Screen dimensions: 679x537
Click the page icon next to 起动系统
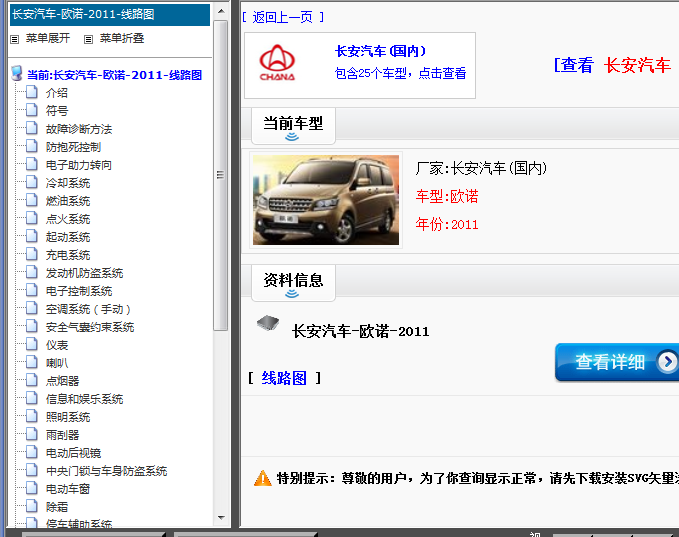pos(32,236)
